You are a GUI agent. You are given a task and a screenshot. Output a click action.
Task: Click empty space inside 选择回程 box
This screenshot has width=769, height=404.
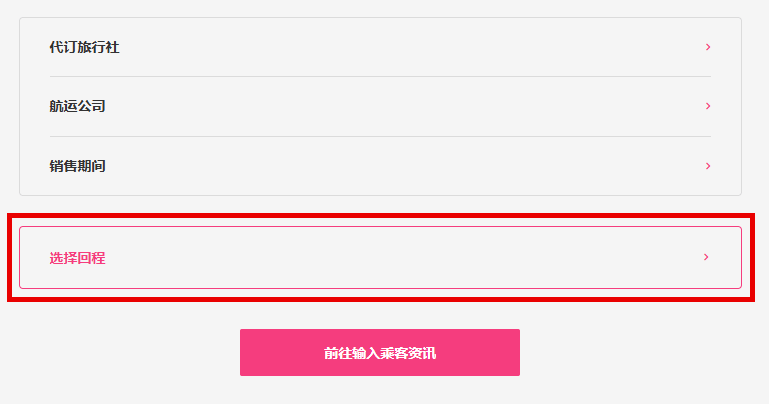(x=392, y=257)
